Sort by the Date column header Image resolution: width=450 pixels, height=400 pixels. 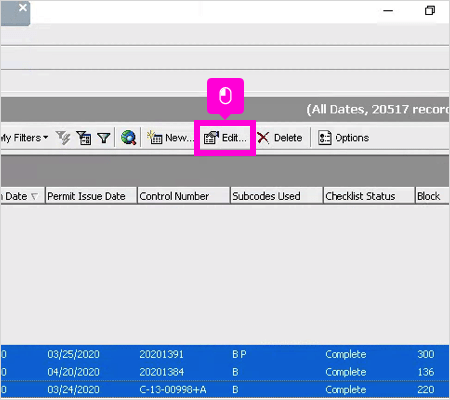pyautogui.click(x=22, y=196)
